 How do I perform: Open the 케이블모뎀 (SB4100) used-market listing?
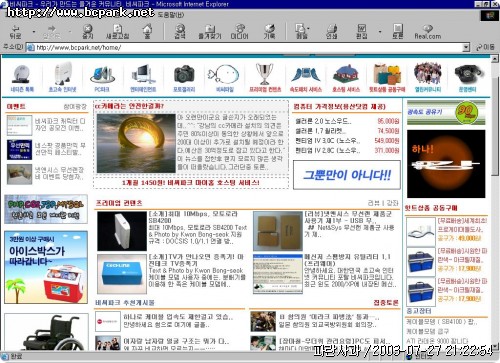(x=442, y=322)
